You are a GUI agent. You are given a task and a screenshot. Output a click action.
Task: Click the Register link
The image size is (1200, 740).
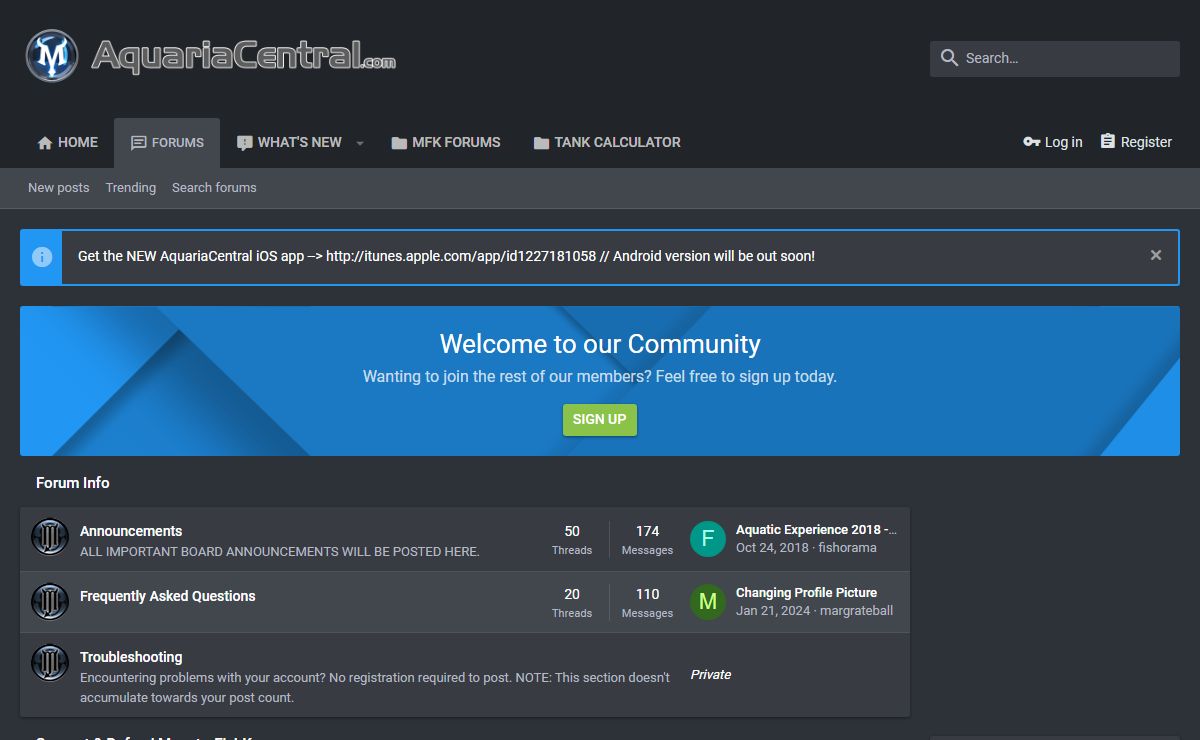(x=1136, y=142)
